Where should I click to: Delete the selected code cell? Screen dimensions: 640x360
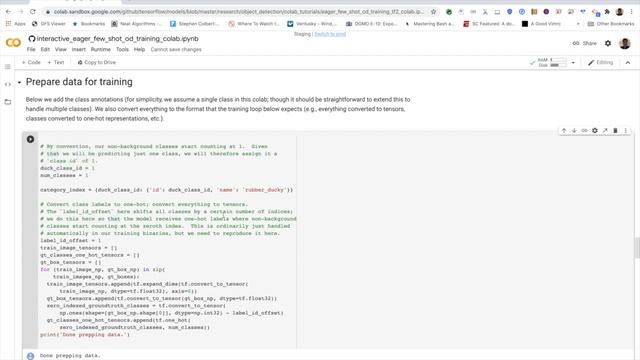click(x=616, y=131)
